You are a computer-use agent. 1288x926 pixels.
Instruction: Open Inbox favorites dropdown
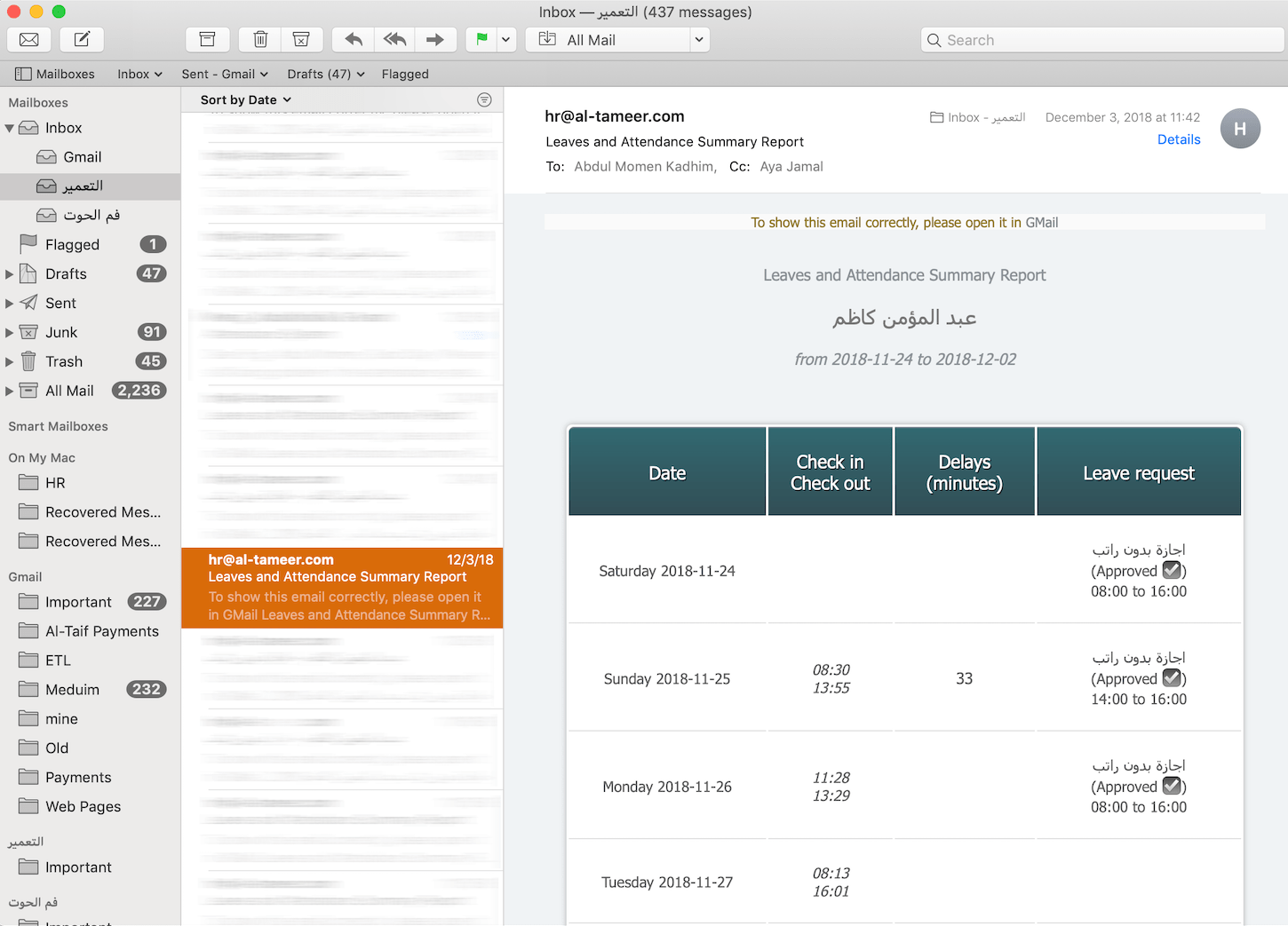[x=139, y=74]
